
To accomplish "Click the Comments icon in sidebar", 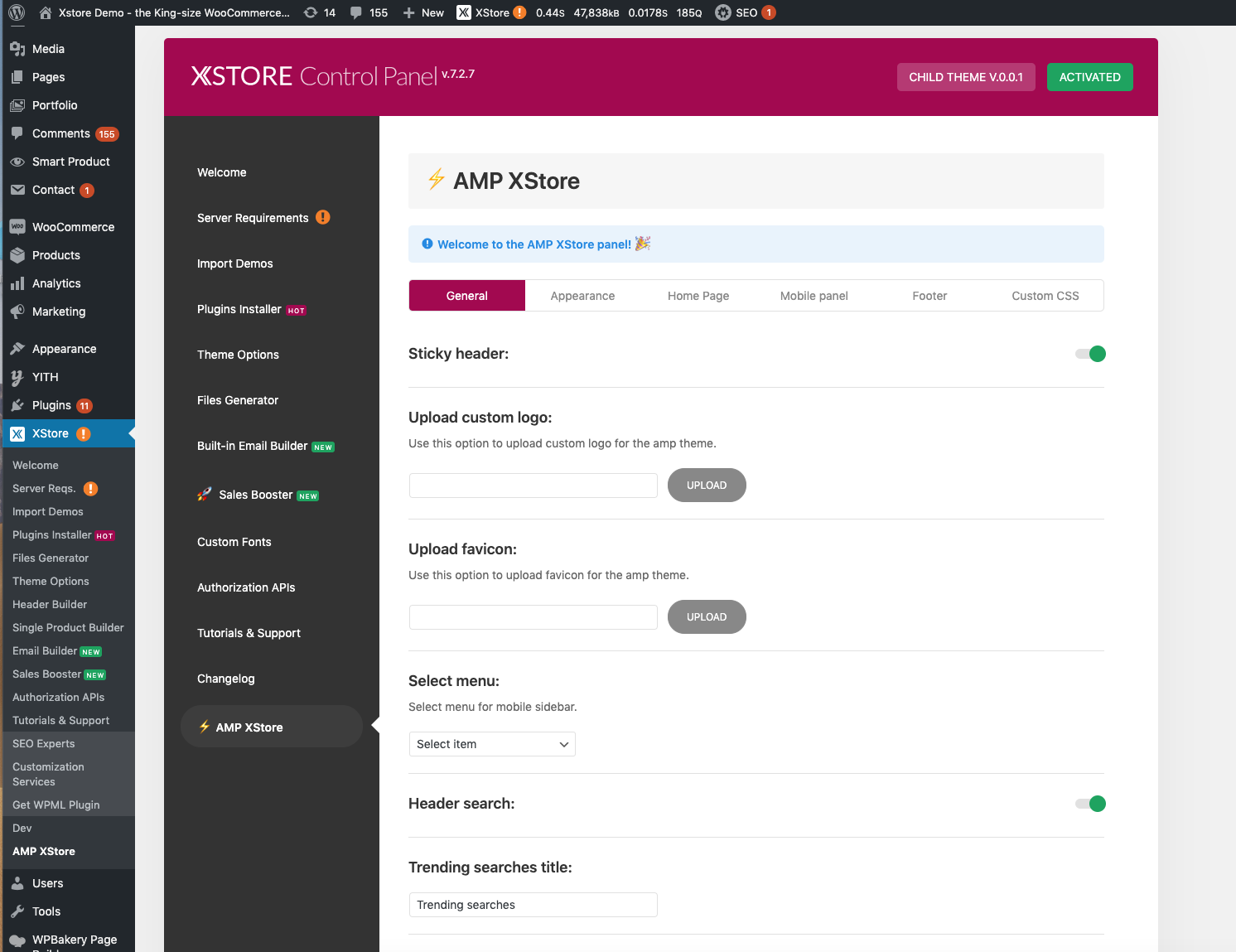I will tap(17, 133).
